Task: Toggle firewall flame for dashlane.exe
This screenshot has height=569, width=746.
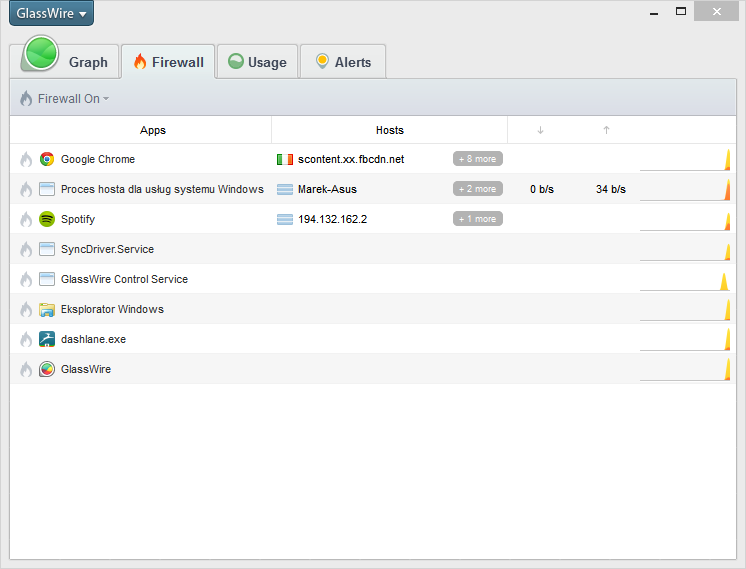Action: [x=26, y=339]
